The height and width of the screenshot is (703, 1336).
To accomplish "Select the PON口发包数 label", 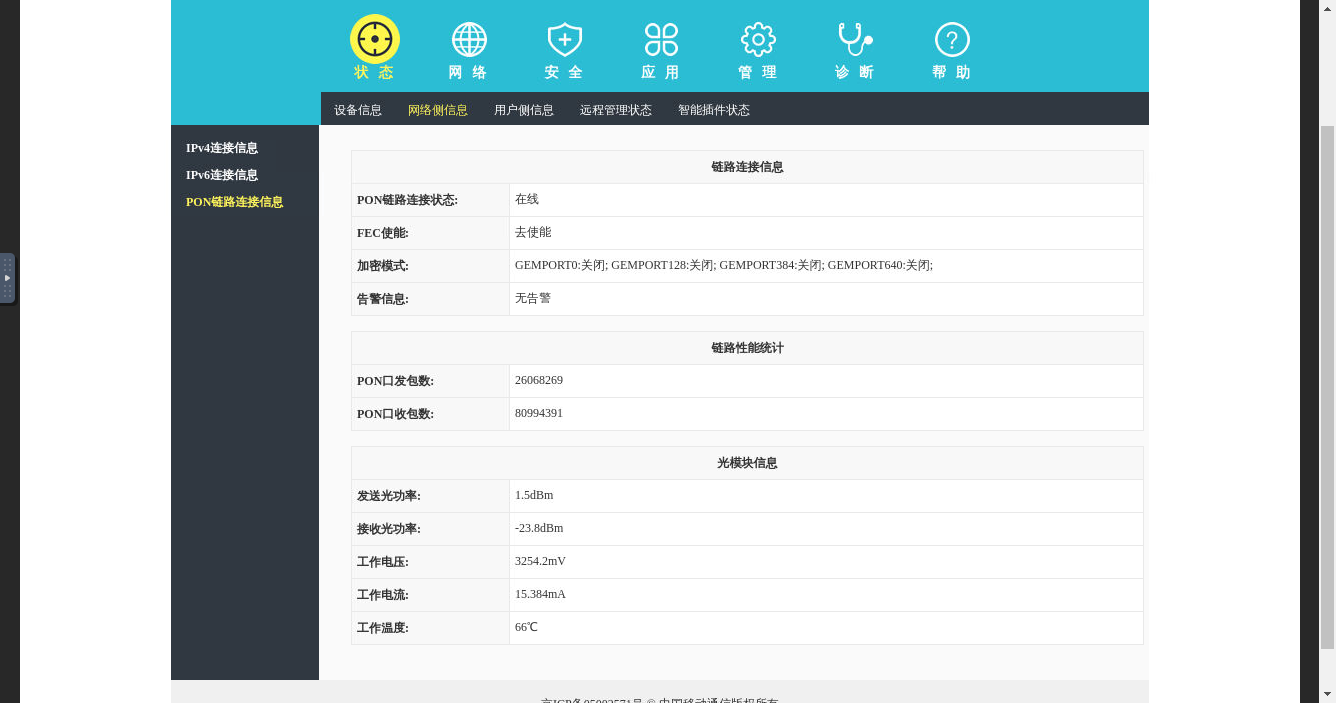I will (x=395, y=381).
